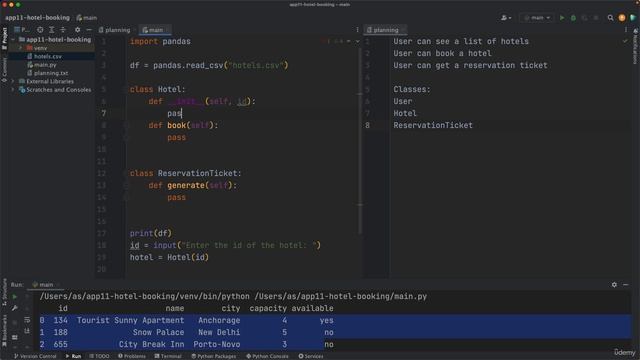640x360 pixels.
Task: Open the wrench icon in Run panel
Action: 15,308
